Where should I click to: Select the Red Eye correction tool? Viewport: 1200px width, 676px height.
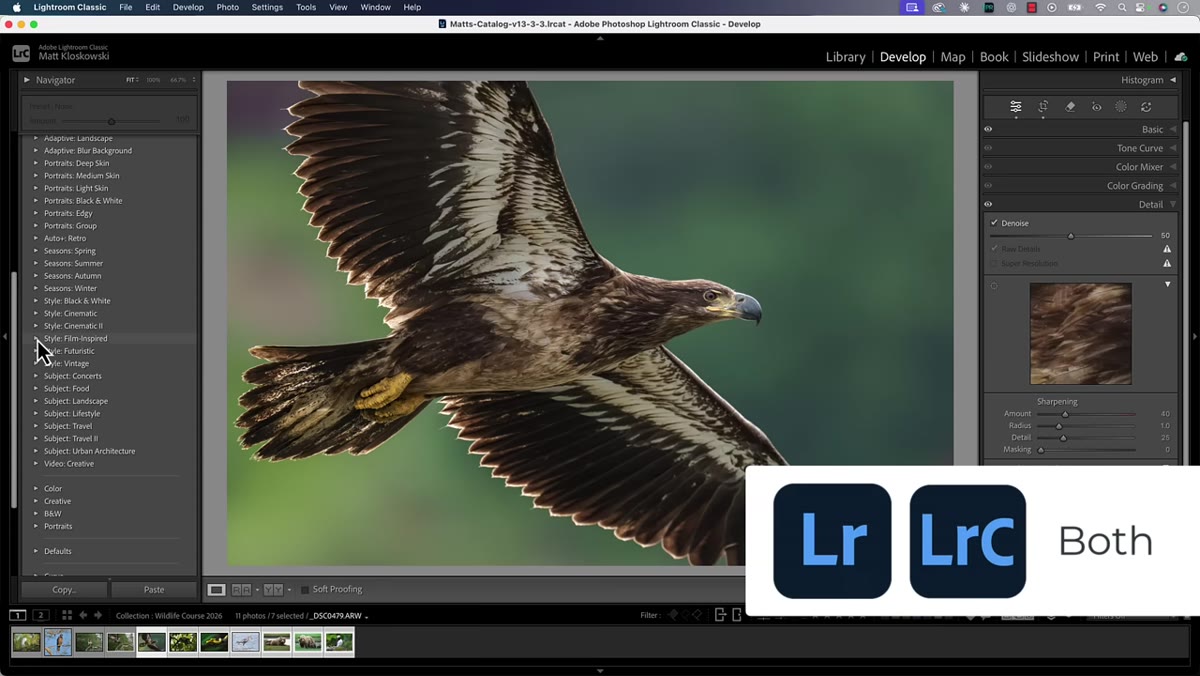coord(1096,107)
